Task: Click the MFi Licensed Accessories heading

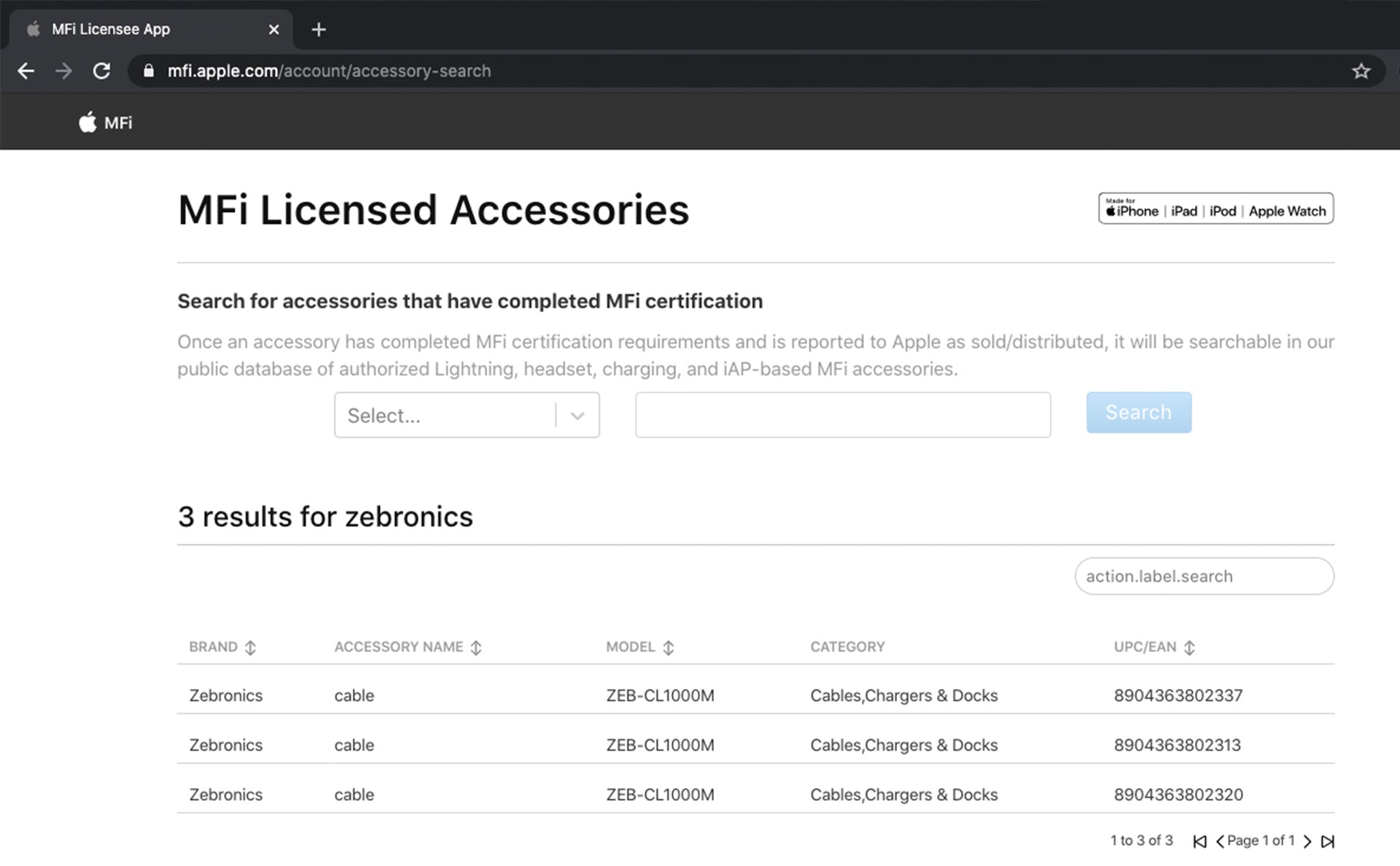Action: coord(433,210)
